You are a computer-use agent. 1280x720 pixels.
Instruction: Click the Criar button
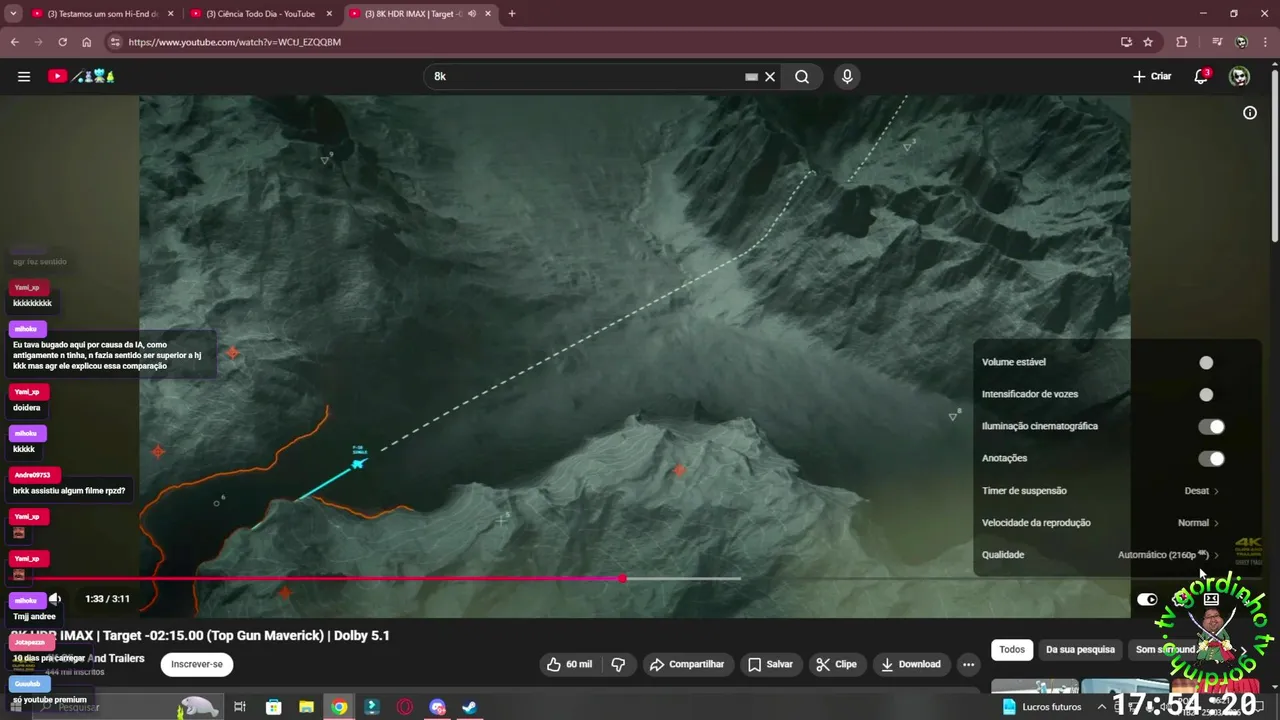1152,76
